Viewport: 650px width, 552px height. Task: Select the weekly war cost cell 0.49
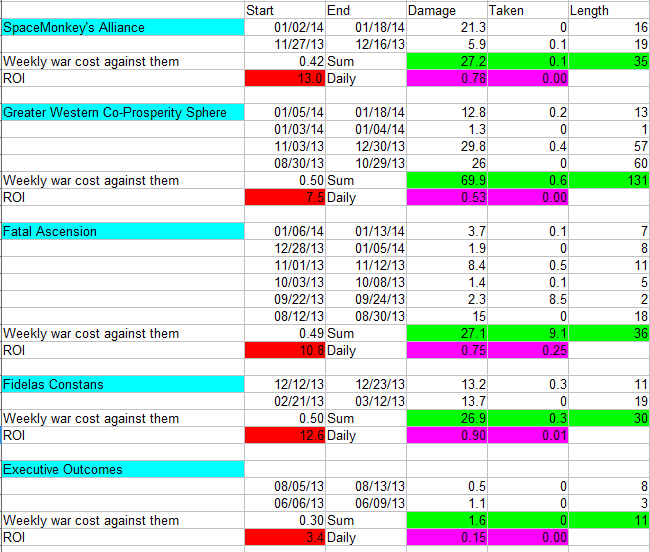[x=285, y=333]
